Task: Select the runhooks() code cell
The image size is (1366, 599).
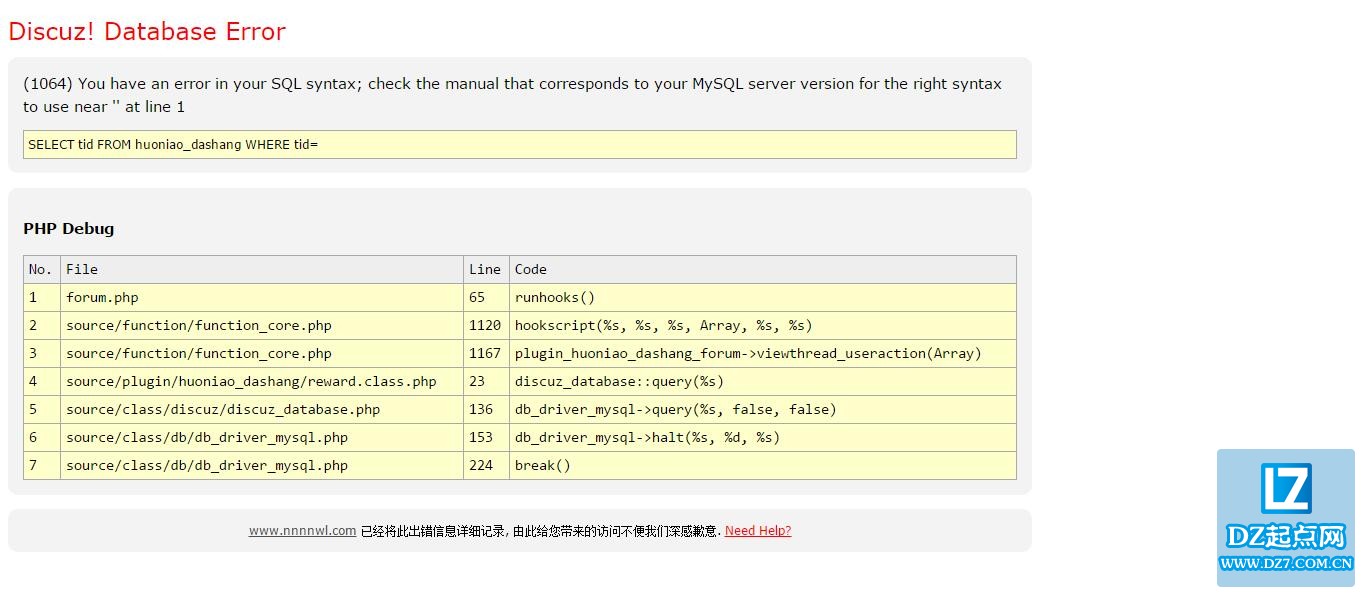Action: pyautogui.click(x=763, y=297)
